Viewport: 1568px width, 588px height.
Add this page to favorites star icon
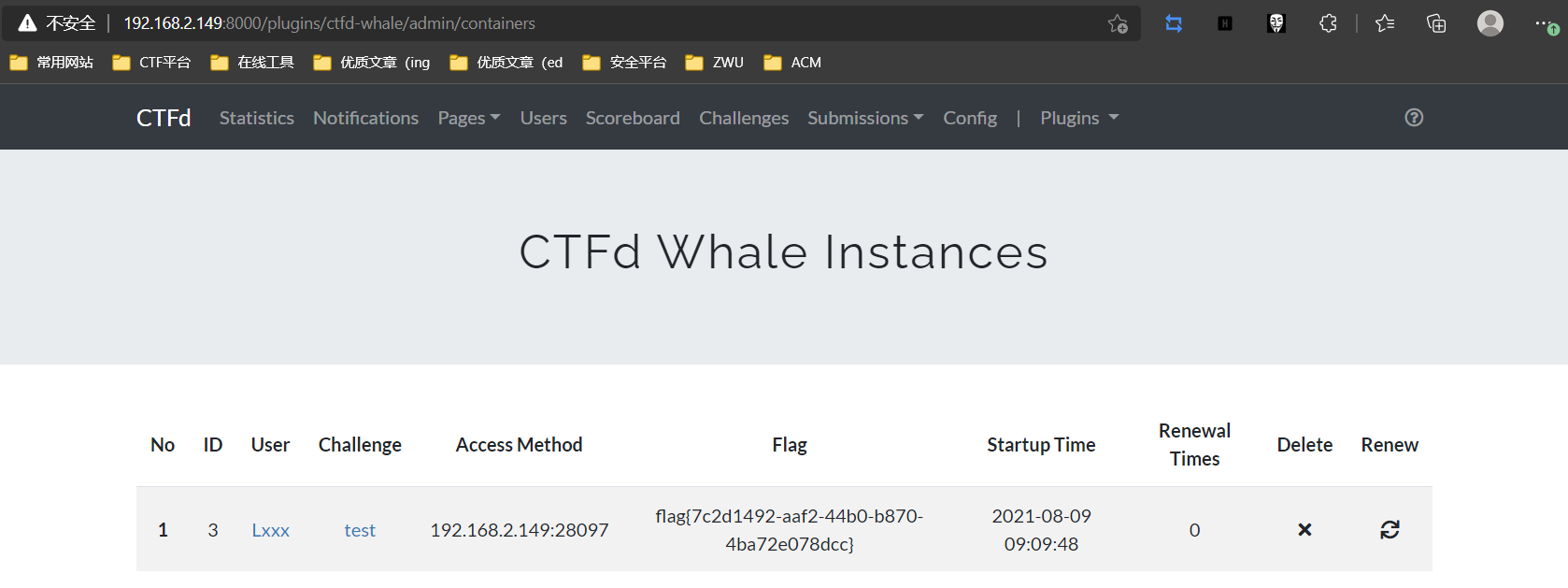pos(1118,23)
